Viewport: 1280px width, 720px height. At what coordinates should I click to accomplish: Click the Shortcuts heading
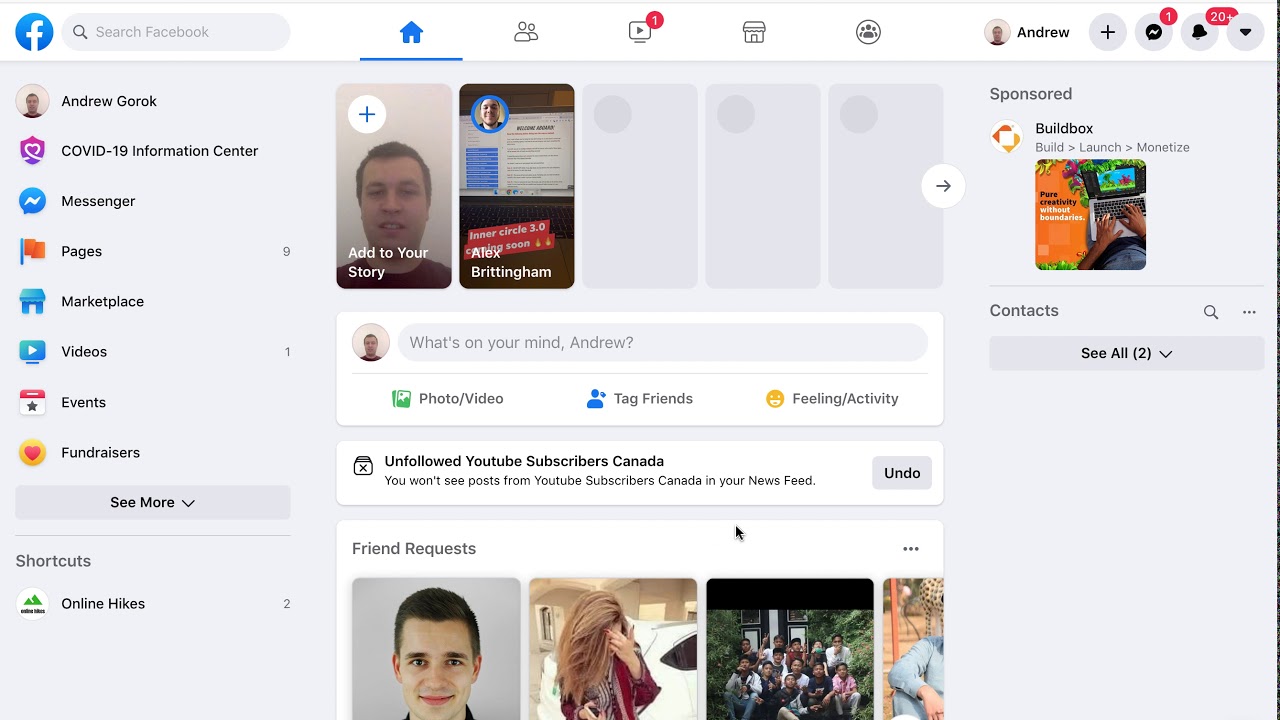[x=53, y=561]
